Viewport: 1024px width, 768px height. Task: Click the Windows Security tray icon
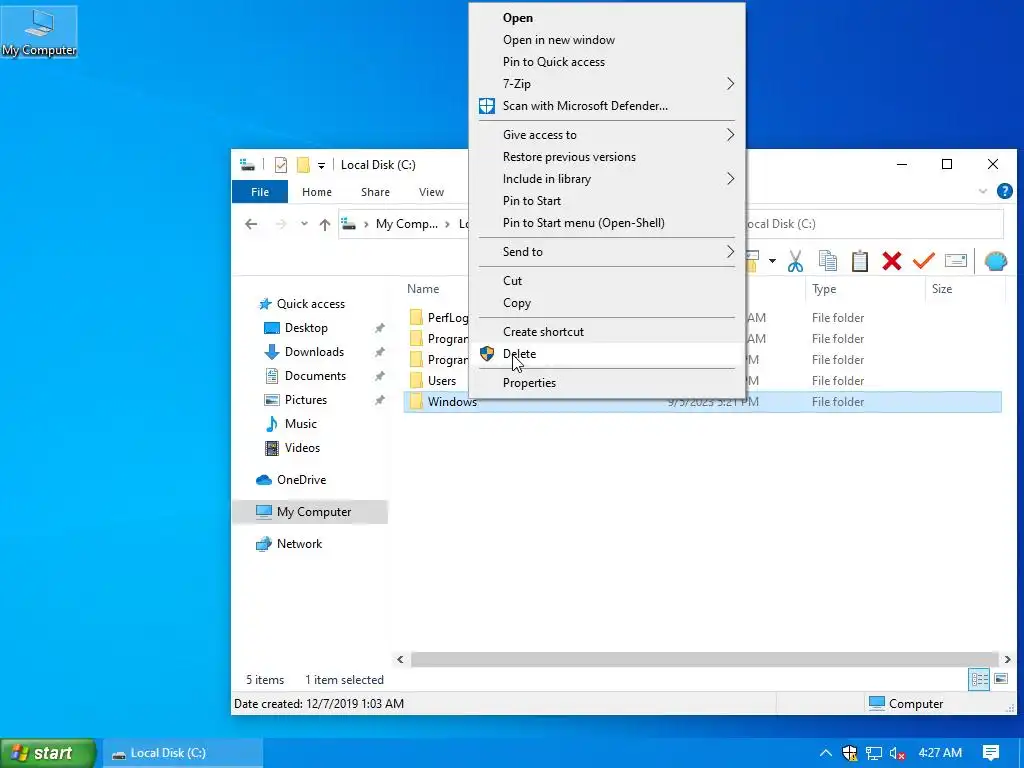849,753
